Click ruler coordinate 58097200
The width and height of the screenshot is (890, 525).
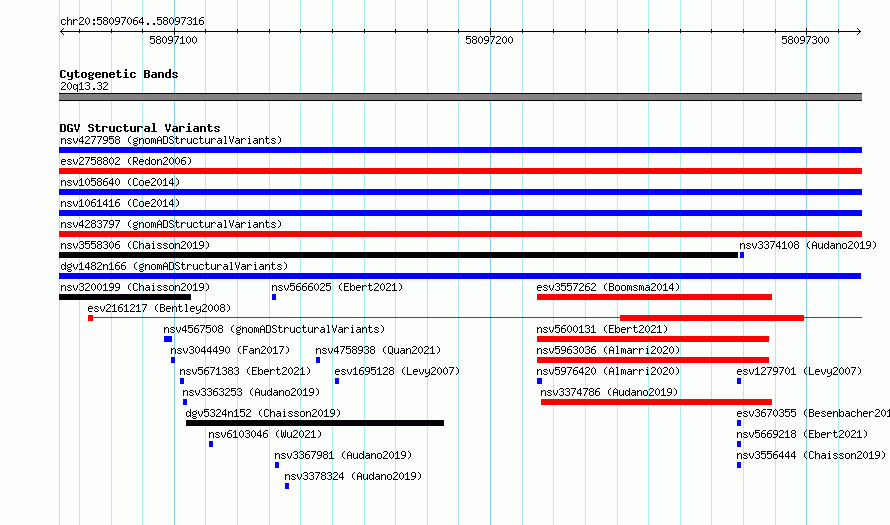click(489, 40)
